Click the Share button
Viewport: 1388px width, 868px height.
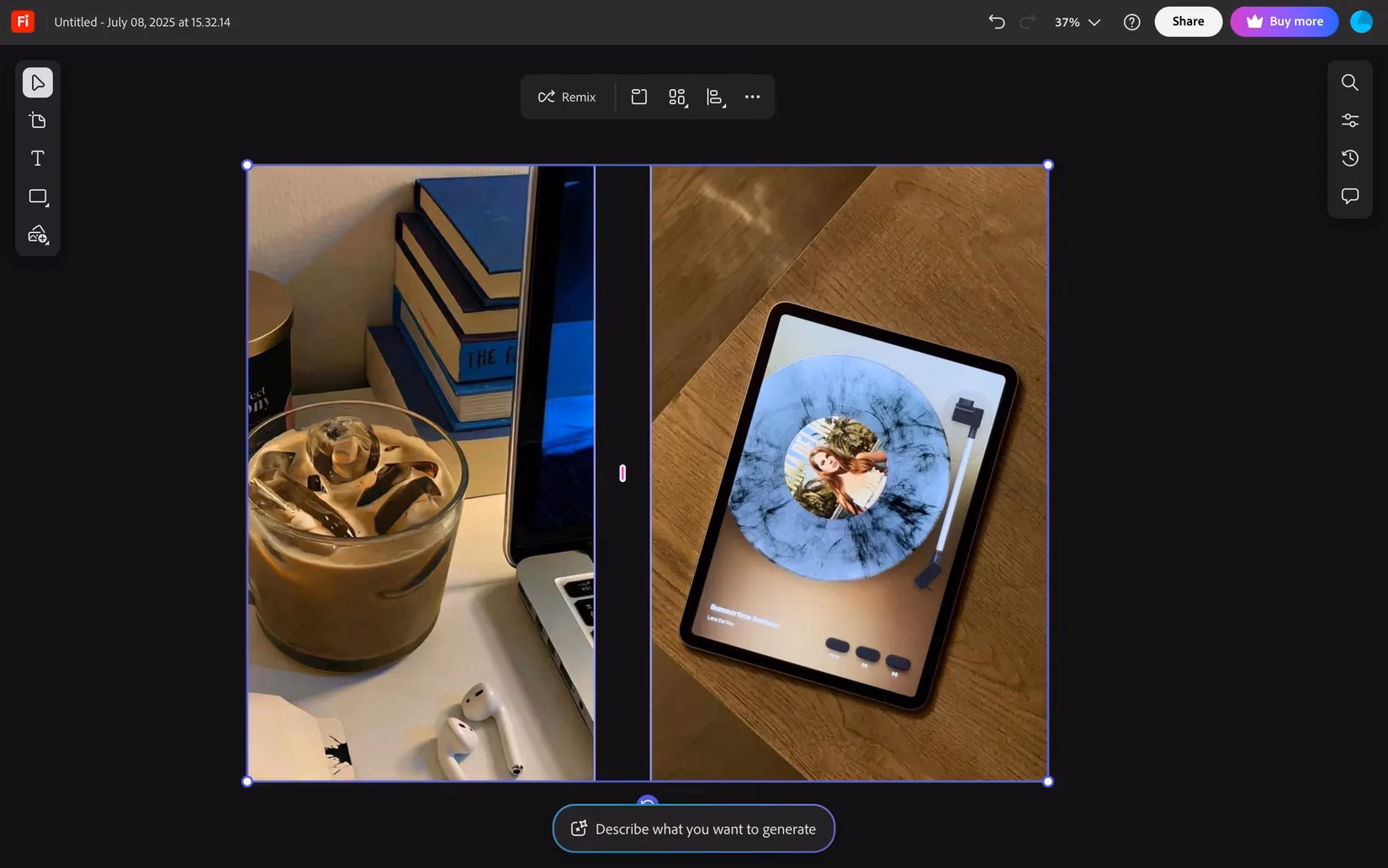[1188, 21]
